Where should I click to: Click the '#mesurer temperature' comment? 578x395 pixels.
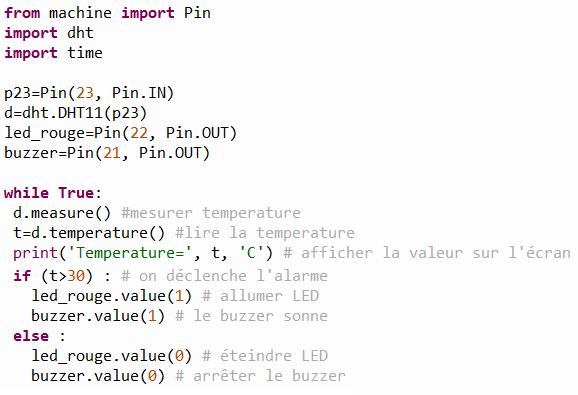211,213
